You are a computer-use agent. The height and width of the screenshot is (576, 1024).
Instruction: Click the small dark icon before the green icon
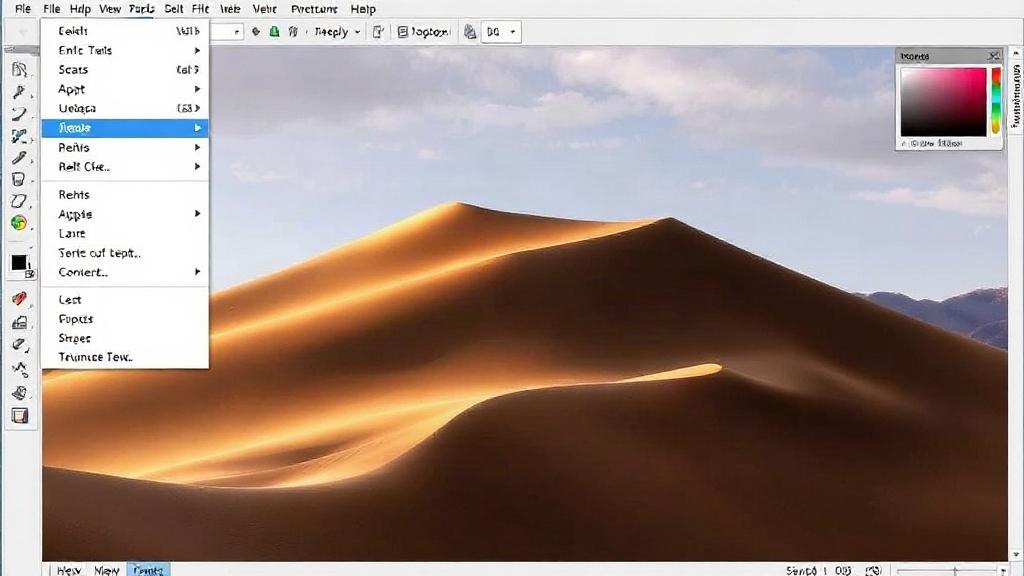pos(256,31)
